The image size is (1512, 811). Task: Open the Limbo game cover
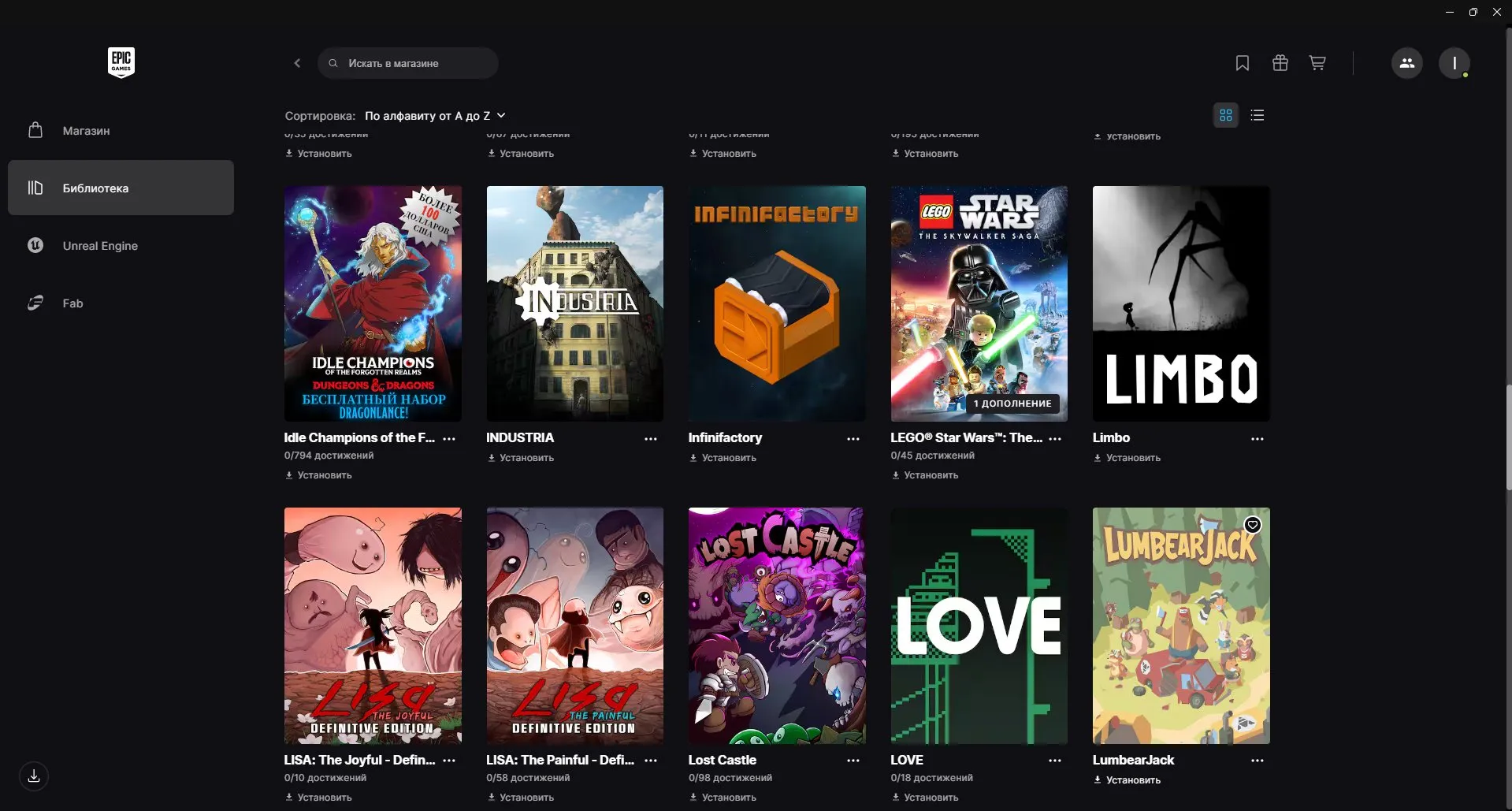(1181, 303)
